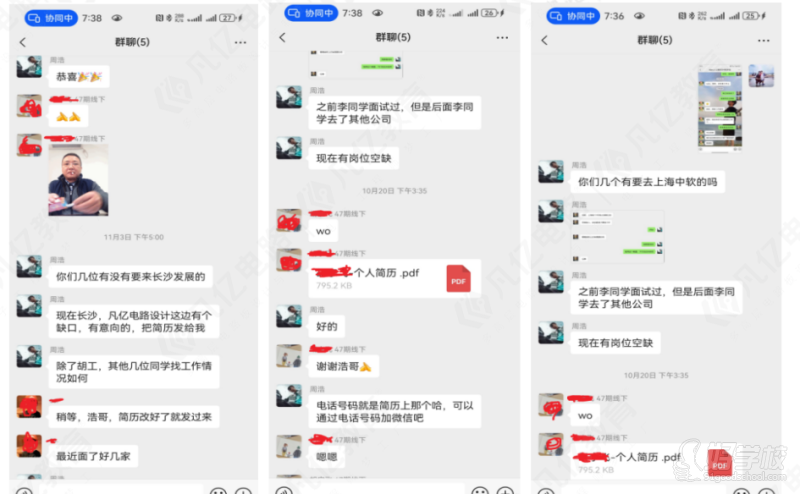Tap back arrow in left chat screenshot
The image size is (800, 494).
tap(22, 42)
